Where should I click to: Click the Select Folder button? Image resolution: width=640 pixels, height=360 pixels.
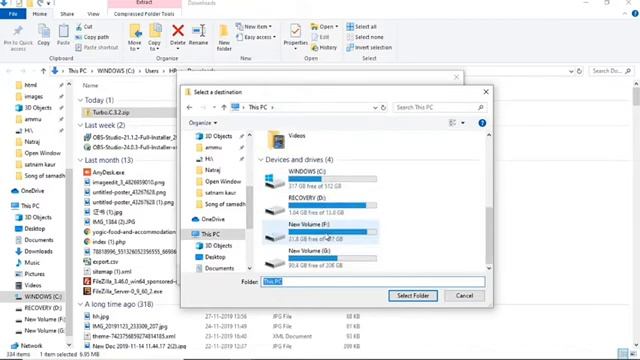pyautogui.click(x=413, y=296)
